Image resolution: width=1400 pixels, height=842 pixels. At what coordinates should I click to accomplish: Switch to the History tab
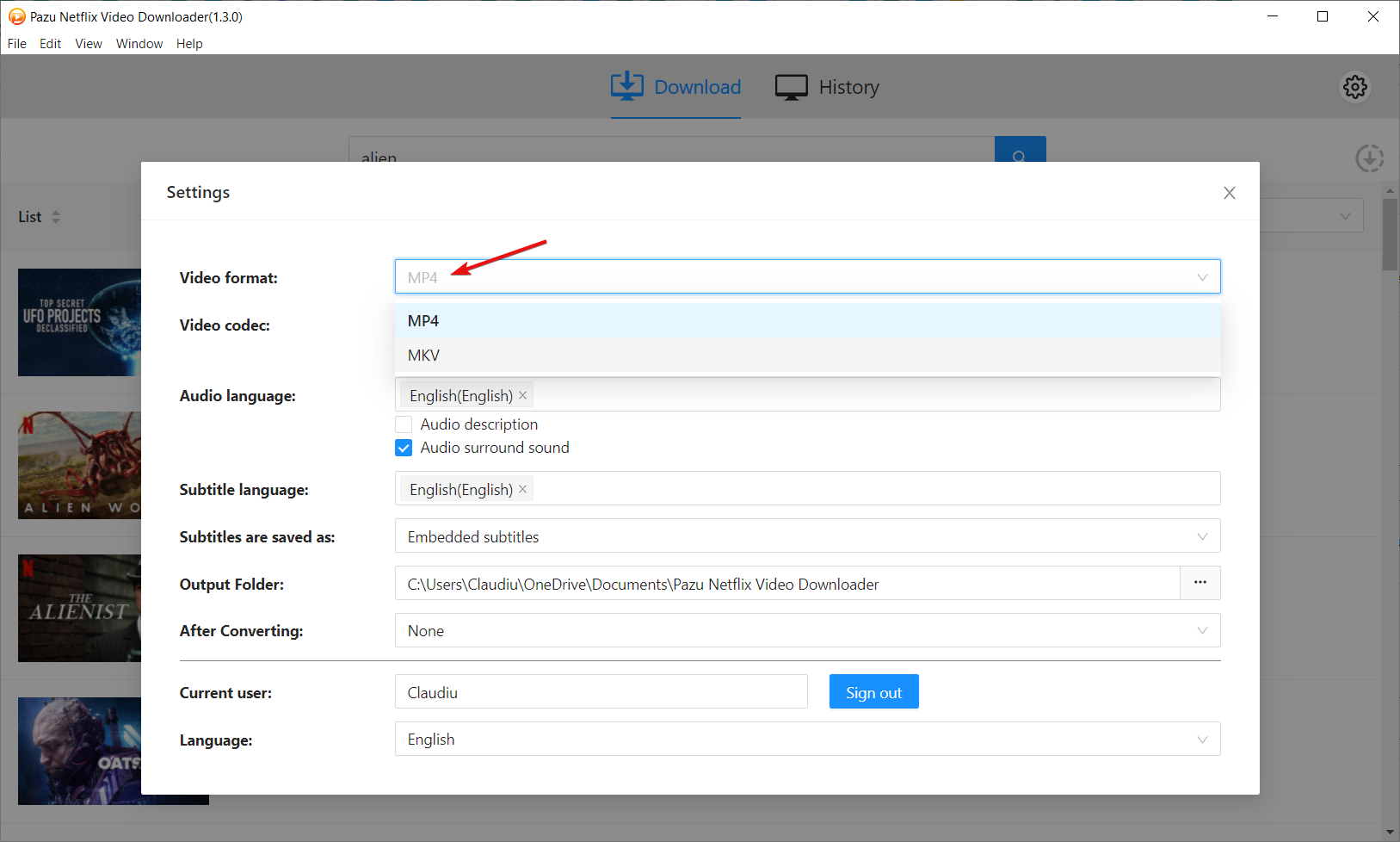coord(828,87)
